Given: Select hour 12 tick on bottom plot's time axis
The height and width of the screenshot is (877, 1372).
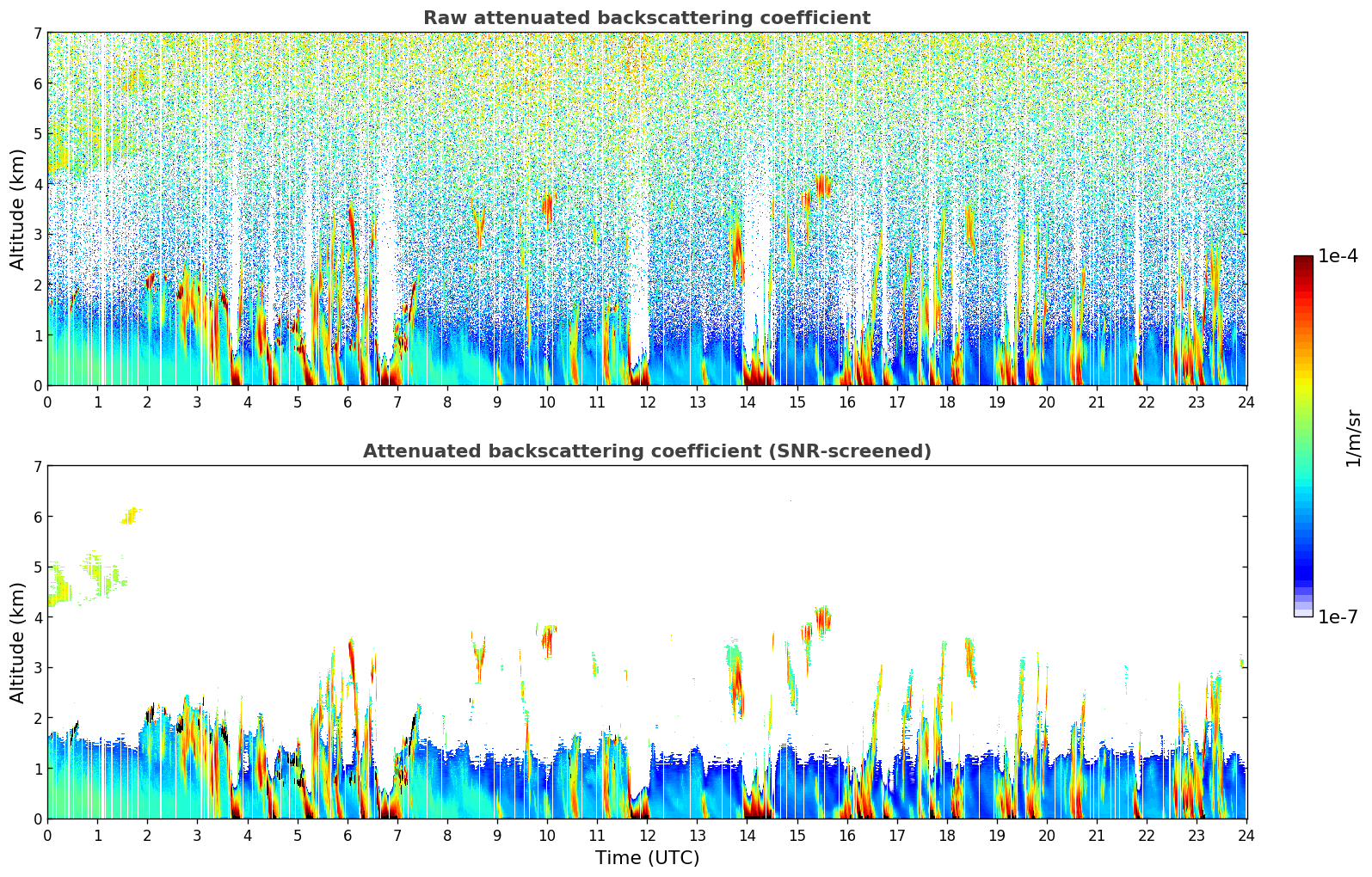Looking at the screenshot, I should pyautogui.click(x=647, y=835).
